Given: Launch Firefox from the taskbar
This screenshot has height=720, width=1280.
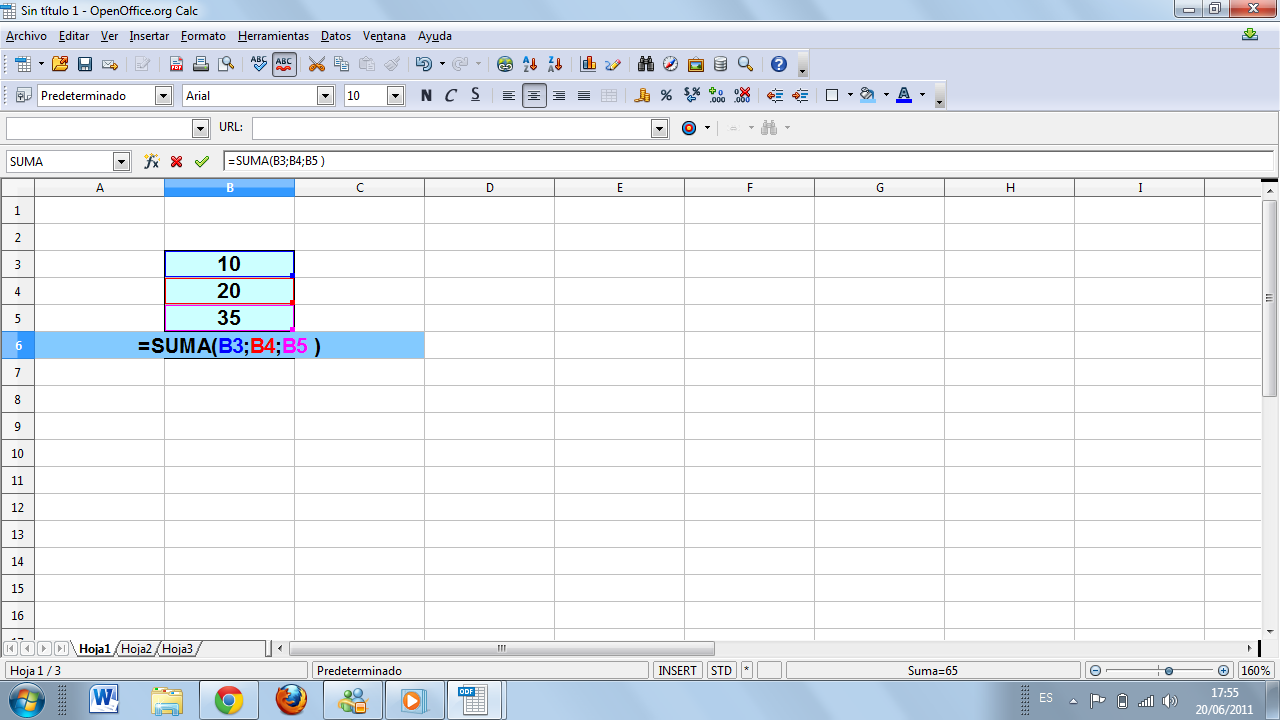Looking at the screenshot, I should click(x=291, y=699).
